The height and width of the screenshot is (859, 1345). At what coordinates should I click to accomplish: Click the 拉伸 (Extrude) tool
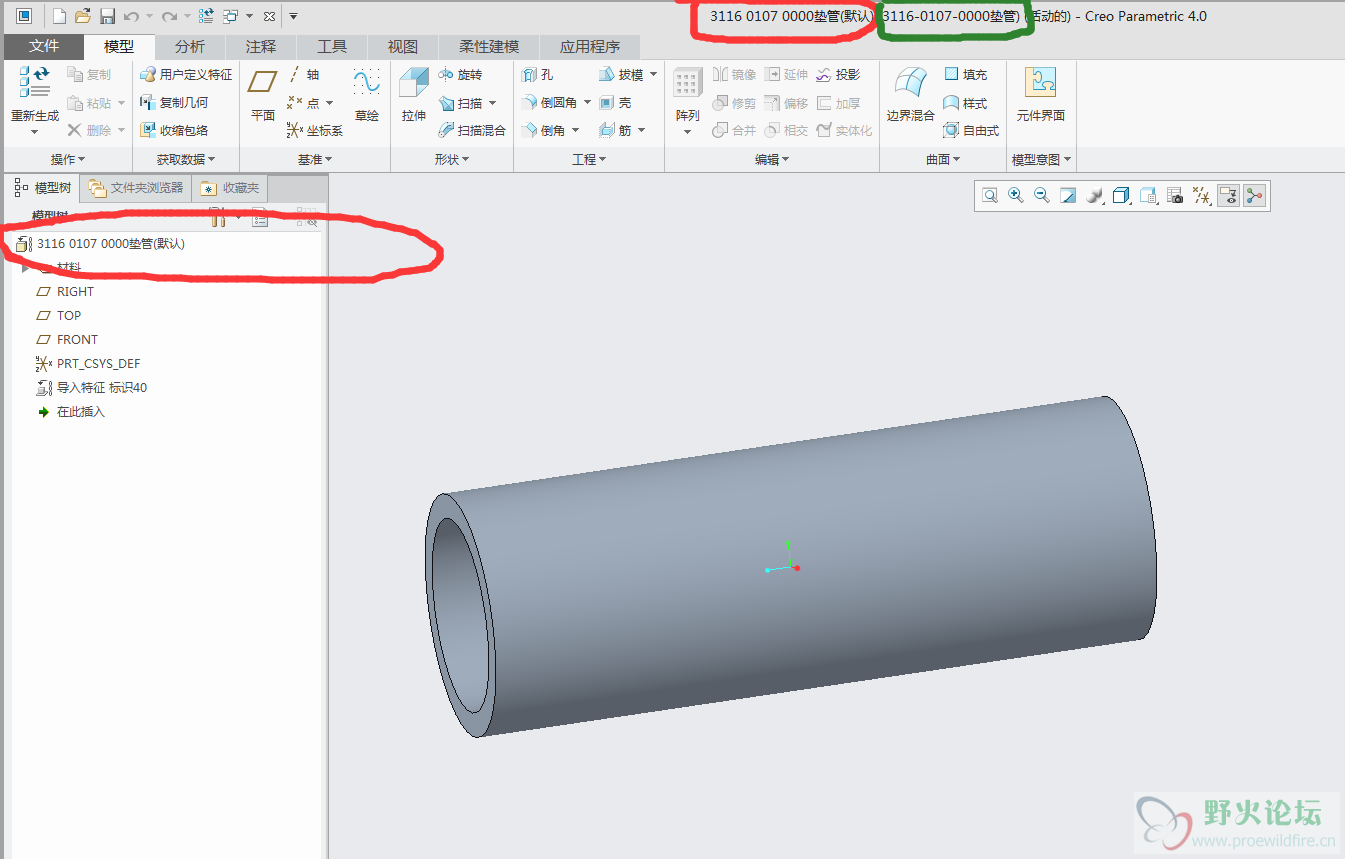coord(414,96)
